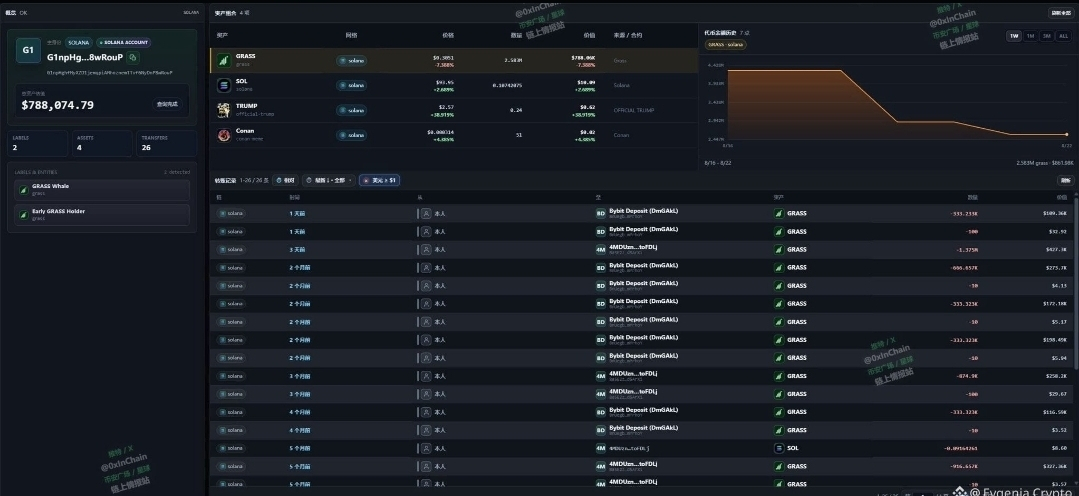Toggle the USD > $1 filter chip
1079x496 pixels.
[x=379, y=180]
